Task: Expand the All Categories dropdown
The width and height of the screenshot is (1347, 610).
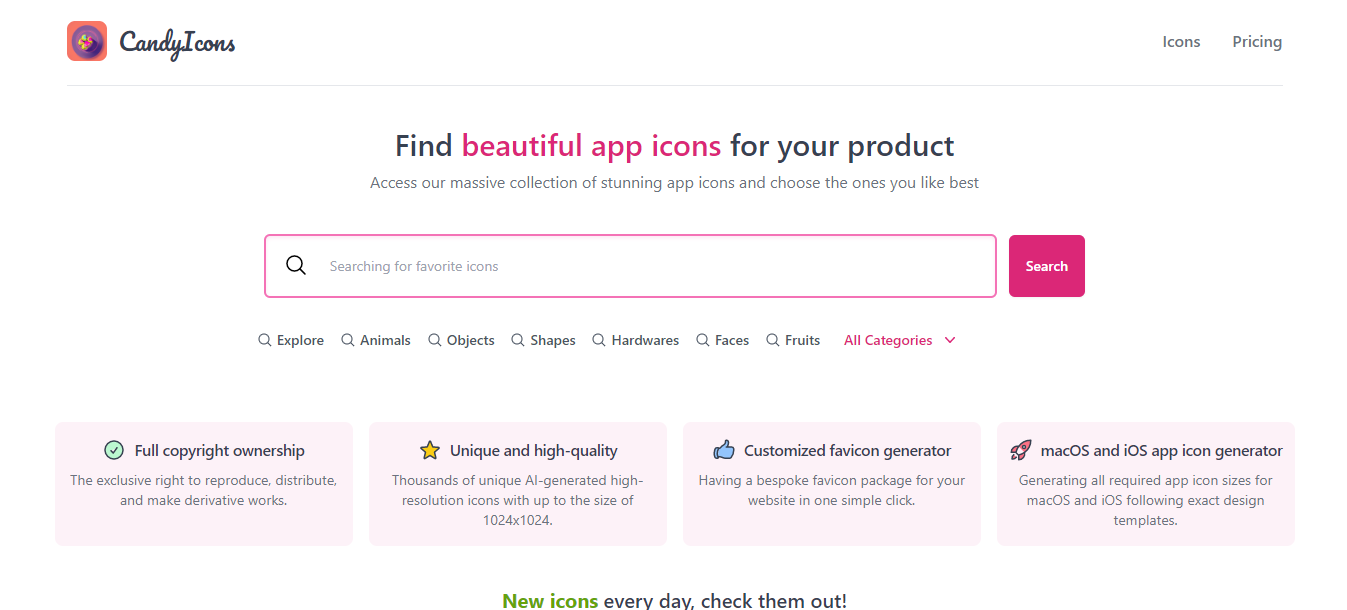Action: point(900,340)
